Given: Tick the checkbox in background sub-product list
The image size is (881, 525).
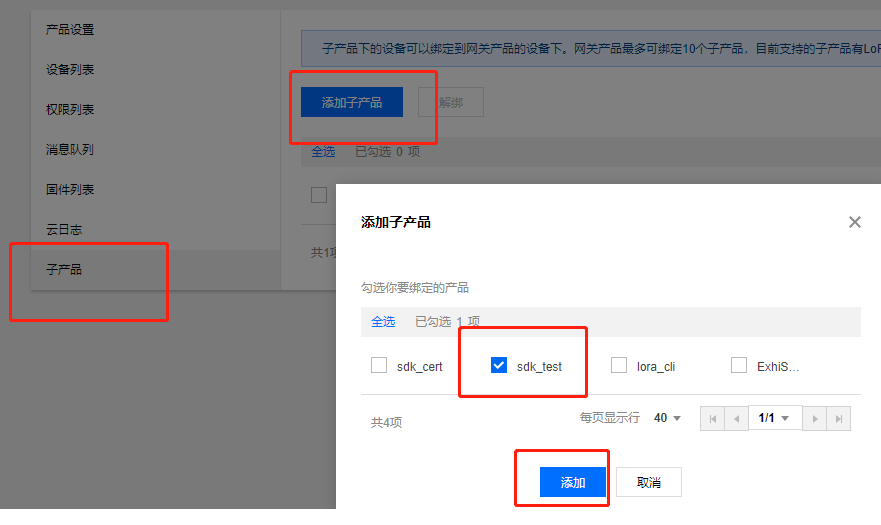Looking at the screenshot, I should [x=319, y=195].
